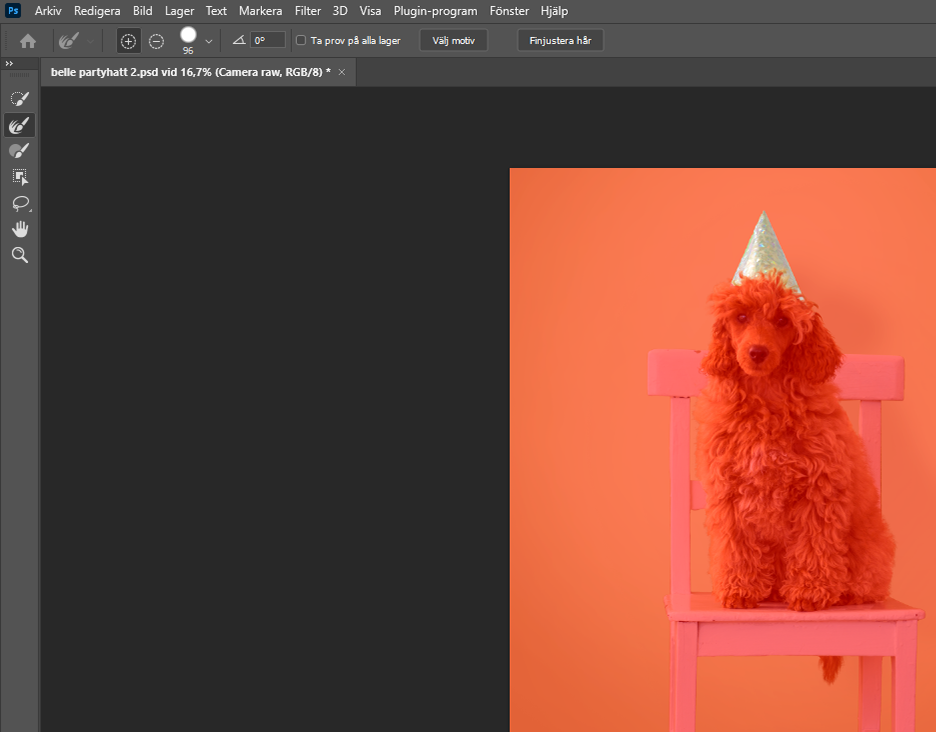The image size is (936, 732).
Task: Click the Home icon in options bar
Action: click(x=28, y=41)
